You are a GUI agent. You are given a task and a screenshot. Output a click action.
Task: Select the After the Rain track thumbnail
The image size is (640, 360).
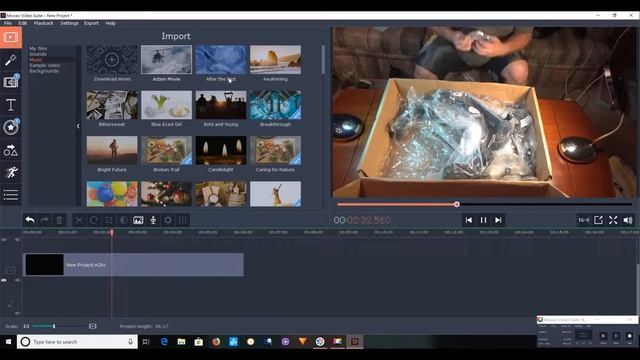coord(221,60)
